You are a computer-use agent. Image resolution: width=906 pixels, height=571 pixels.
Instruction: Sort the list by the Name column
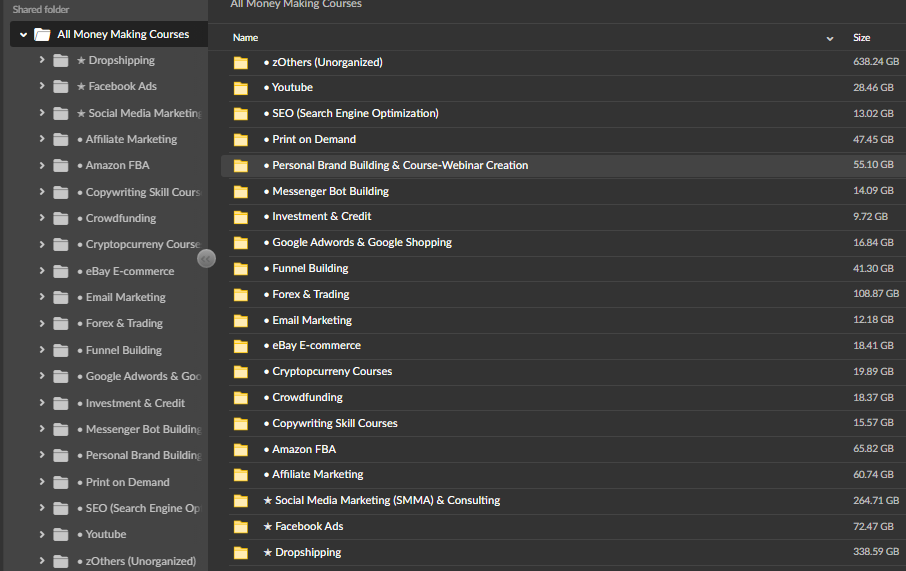click(246, 38)
